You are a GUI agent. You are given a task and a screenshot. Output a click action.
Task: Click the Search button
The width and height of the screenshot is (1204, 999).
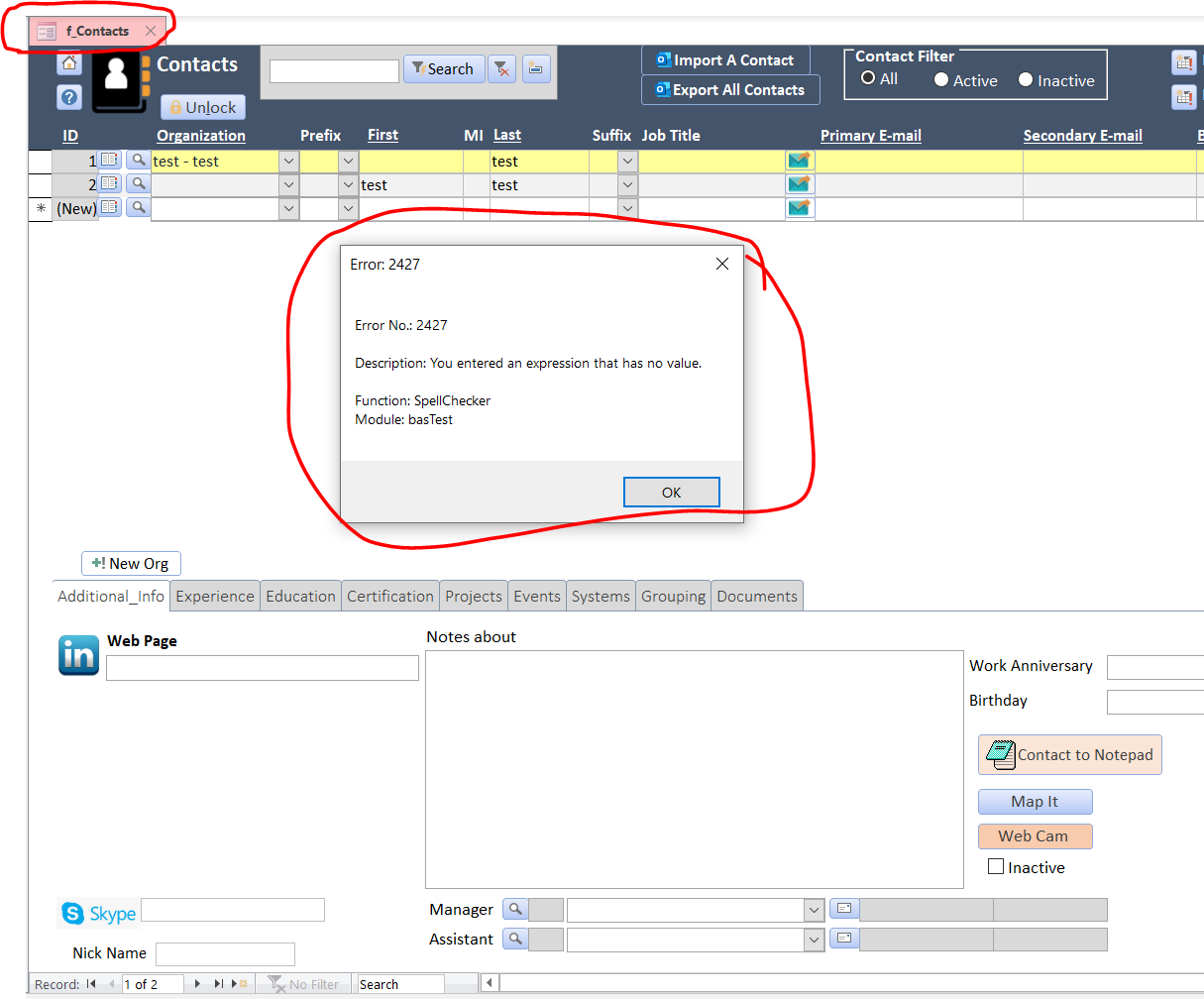point(444,68)
